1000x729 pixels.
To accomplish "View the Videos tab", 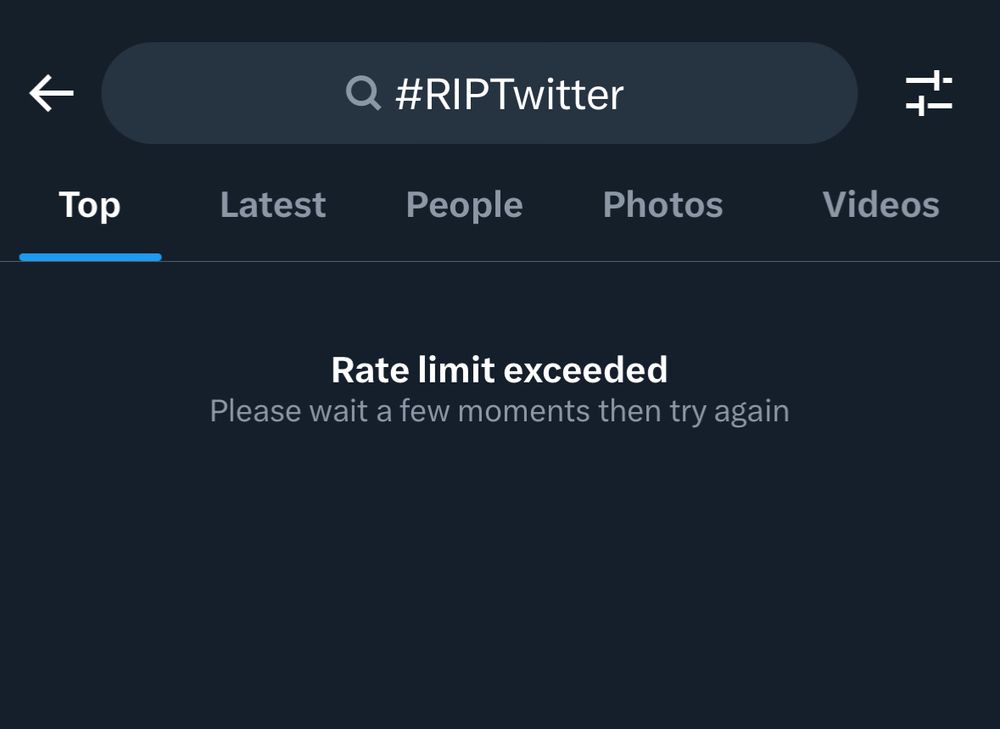I will pos(880,205).
